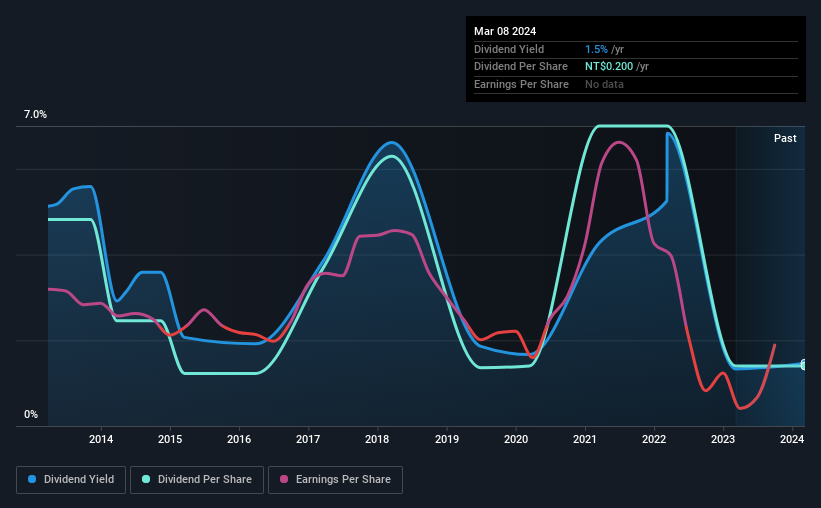The width and height of the screenshot is (821, 508).
Task: Click the 2014 x-axis label
Action: 101,439
